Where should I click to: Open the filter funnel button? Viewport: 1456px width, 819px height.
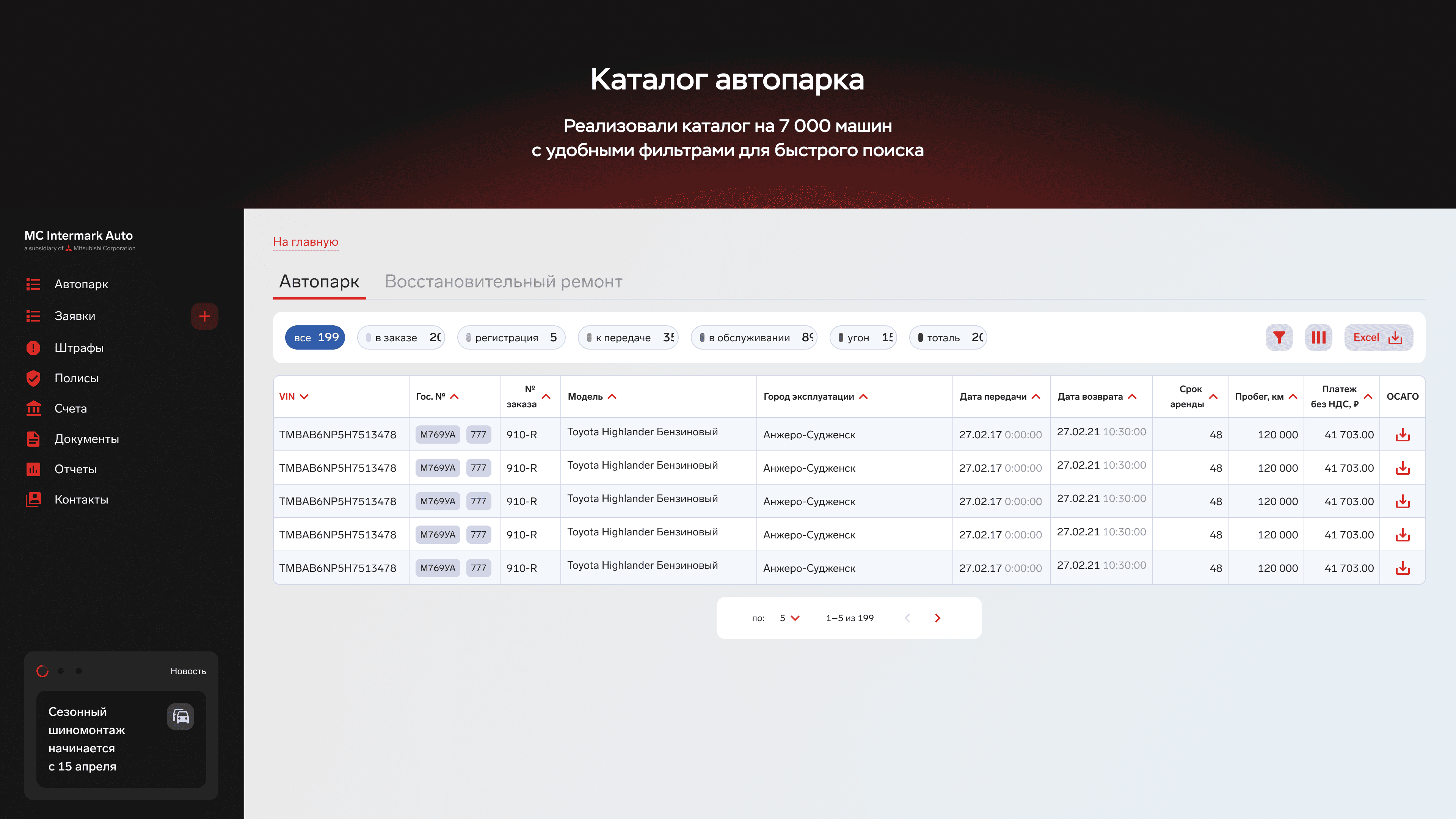pos(1279,337)
